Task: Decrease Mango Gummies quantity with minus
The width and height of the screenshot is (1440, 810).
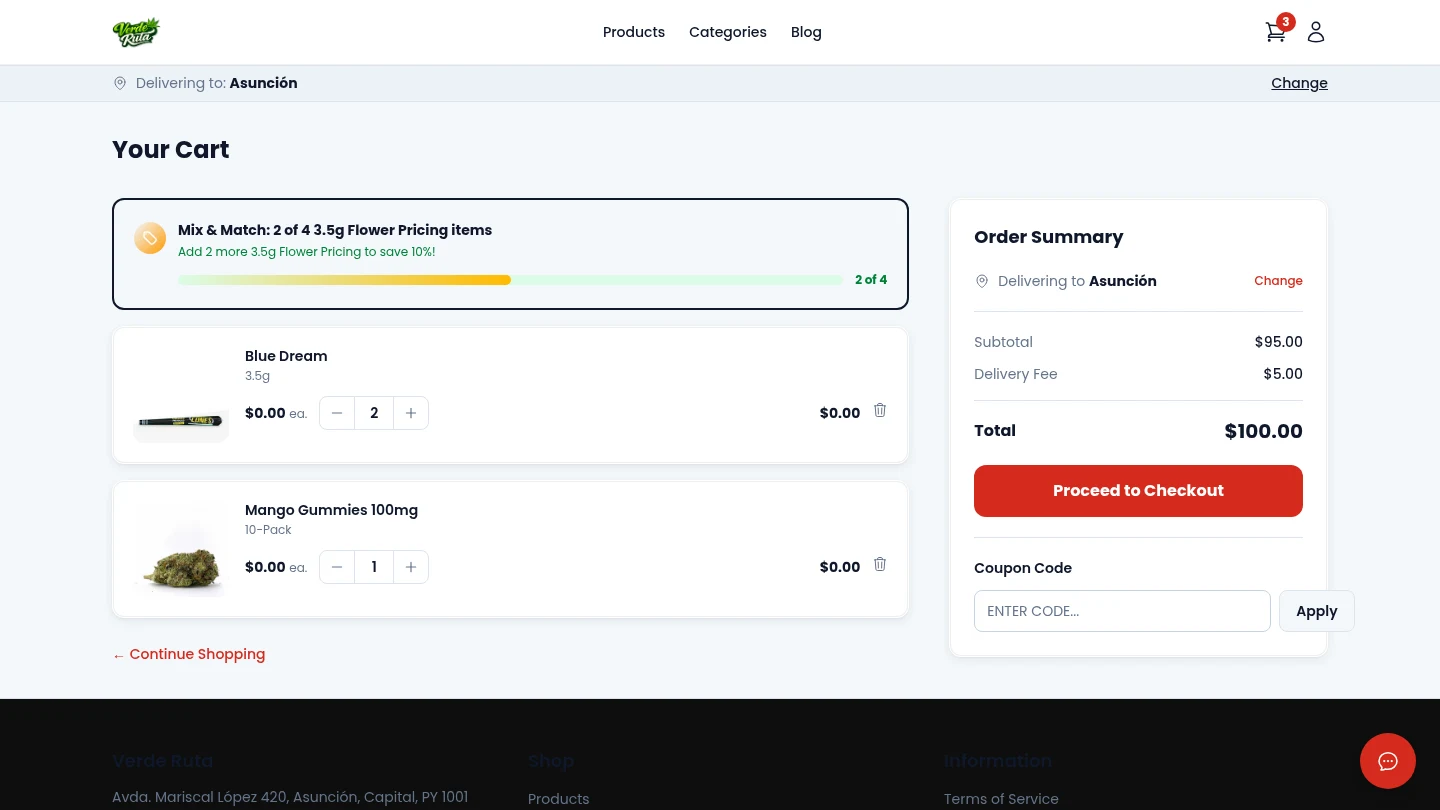Action: (337, 567)
